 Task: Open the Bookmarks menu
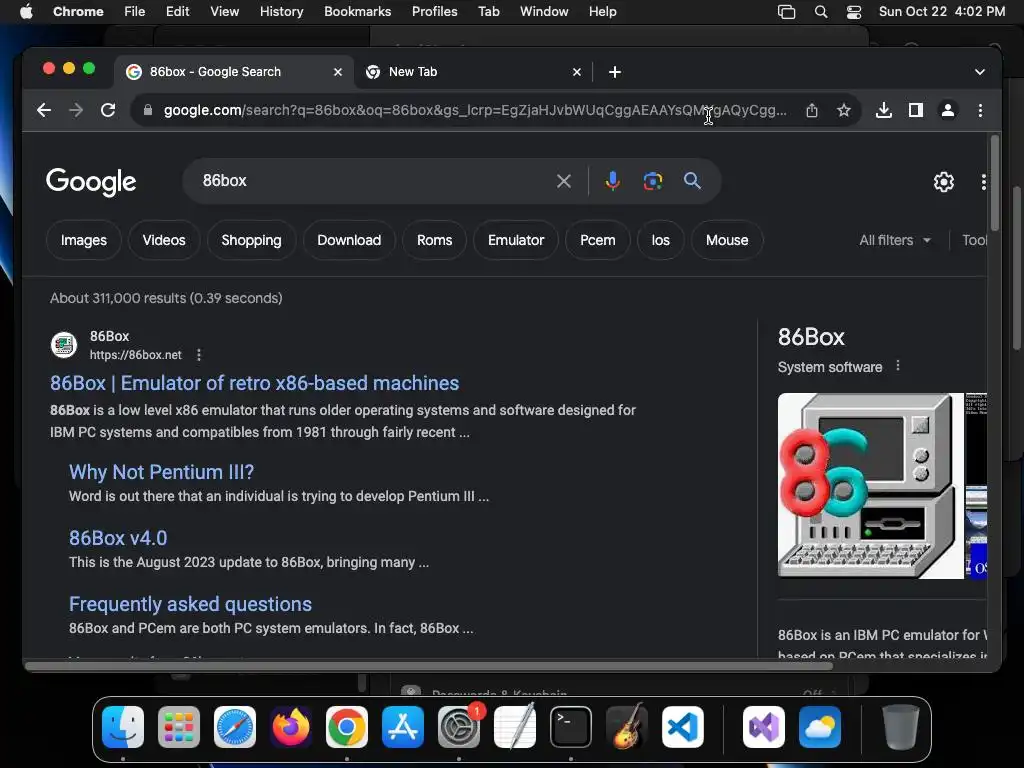(x=357, y=12)
